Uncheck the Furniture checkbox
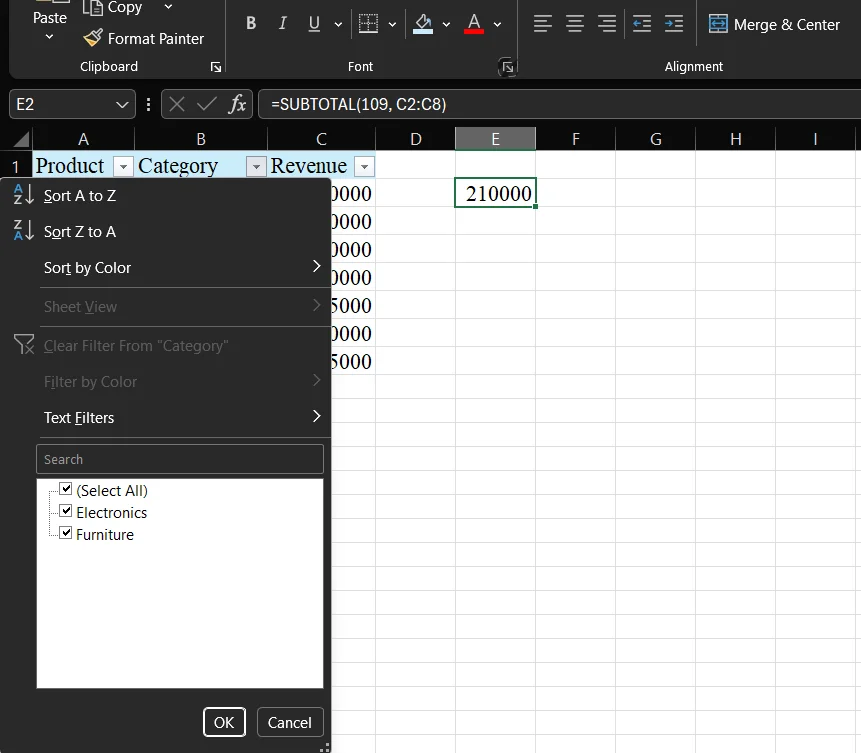Viewport: 861px width, 753px height. pos(65,533)
